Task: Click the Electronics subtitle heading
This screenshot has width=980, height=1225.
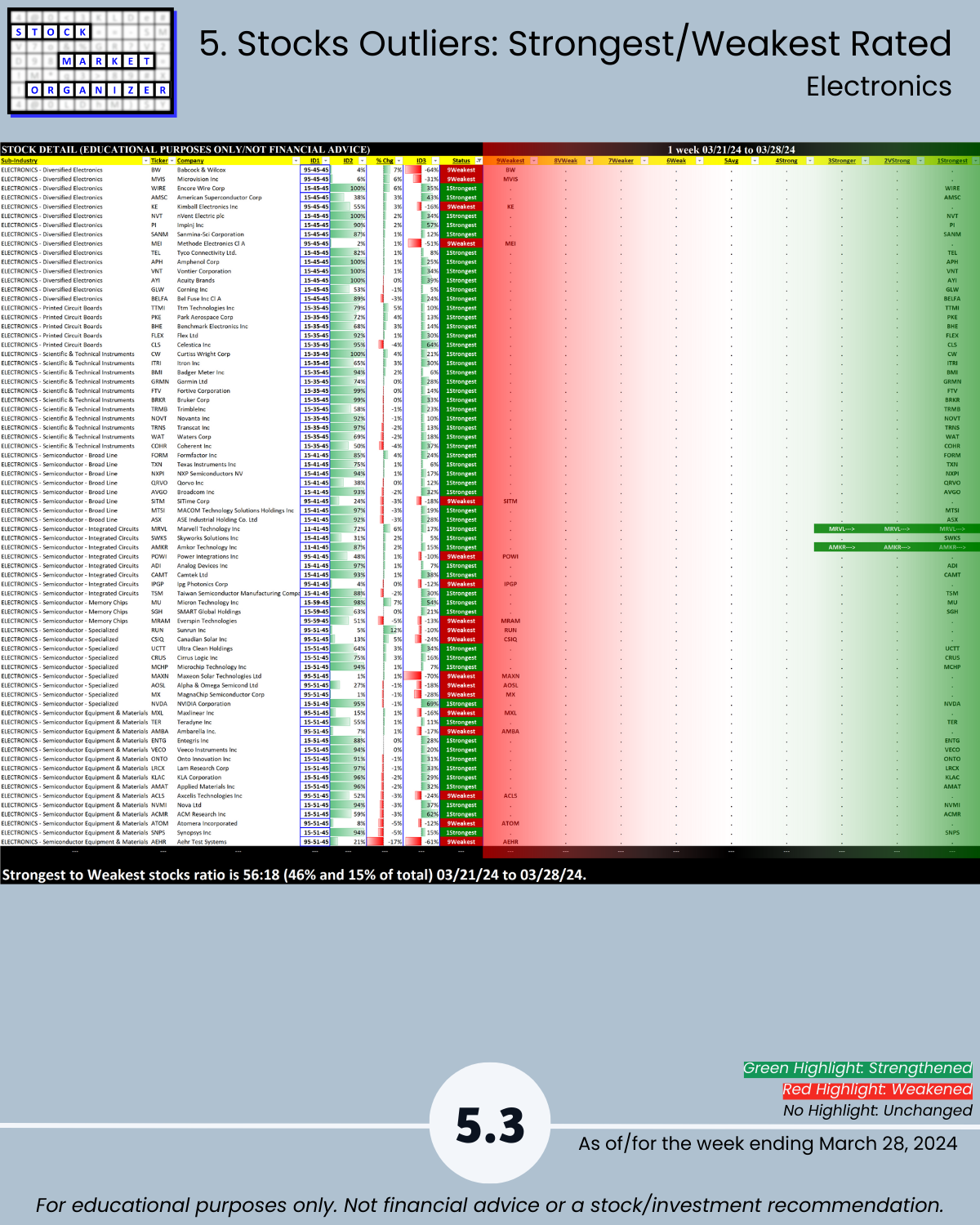Action: pyautogui.click(x=879, y=87)
